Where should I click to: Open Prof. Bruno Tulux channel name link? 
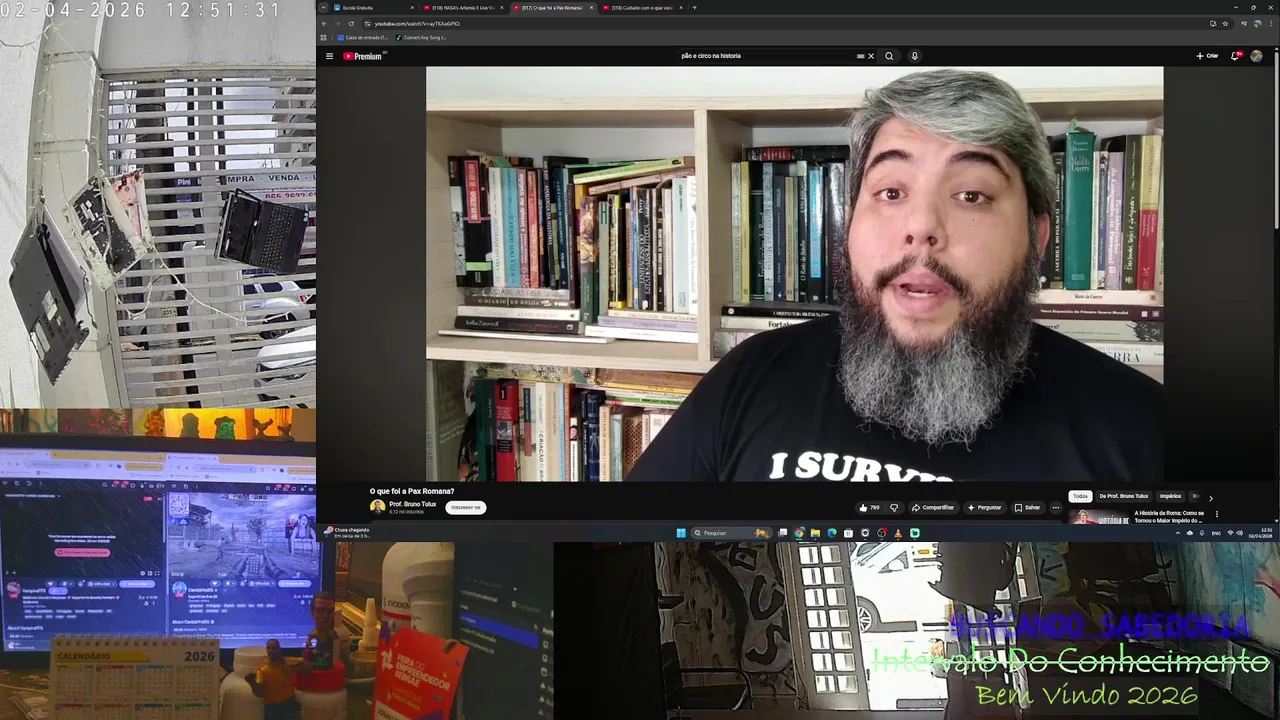(413, 504)
